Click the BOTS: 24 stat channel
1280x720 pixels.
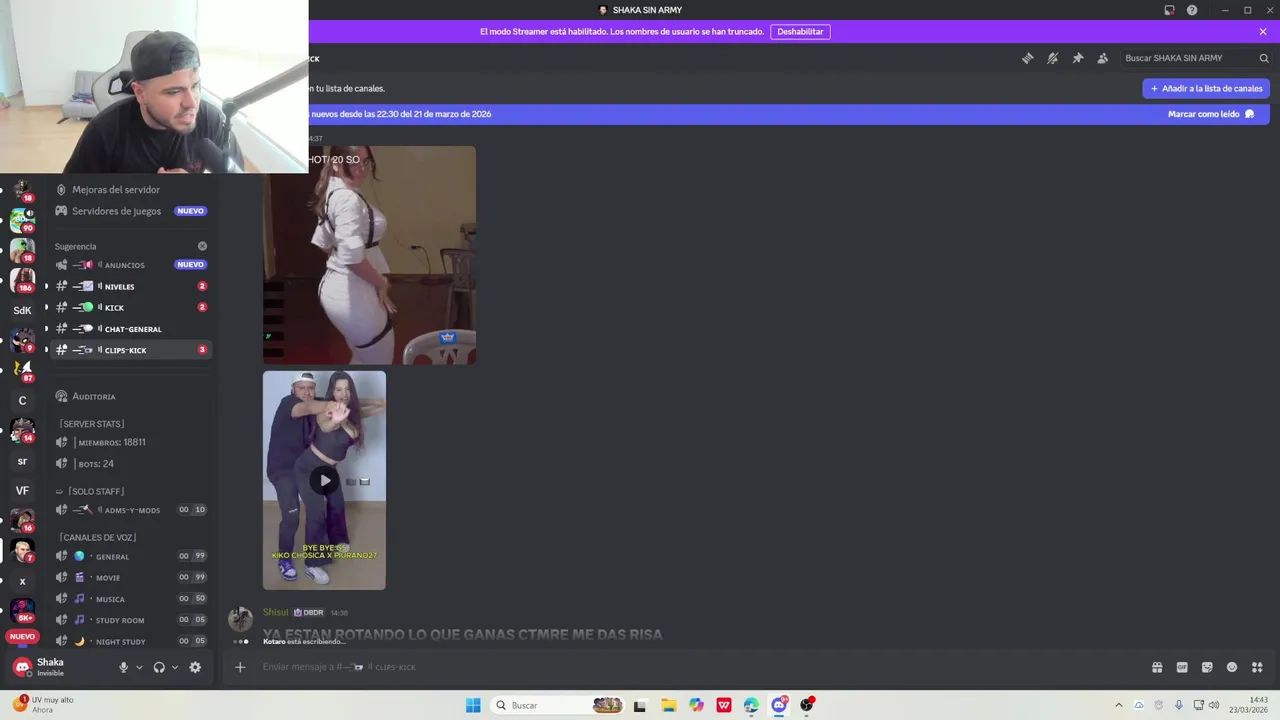133,464
